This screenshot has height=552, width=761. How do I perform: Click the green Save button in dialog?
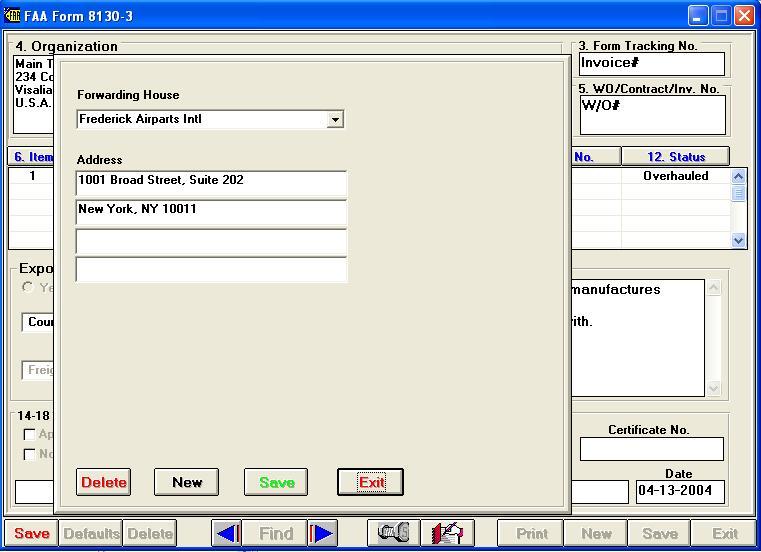pyautogui.click(x=277, y=482)
